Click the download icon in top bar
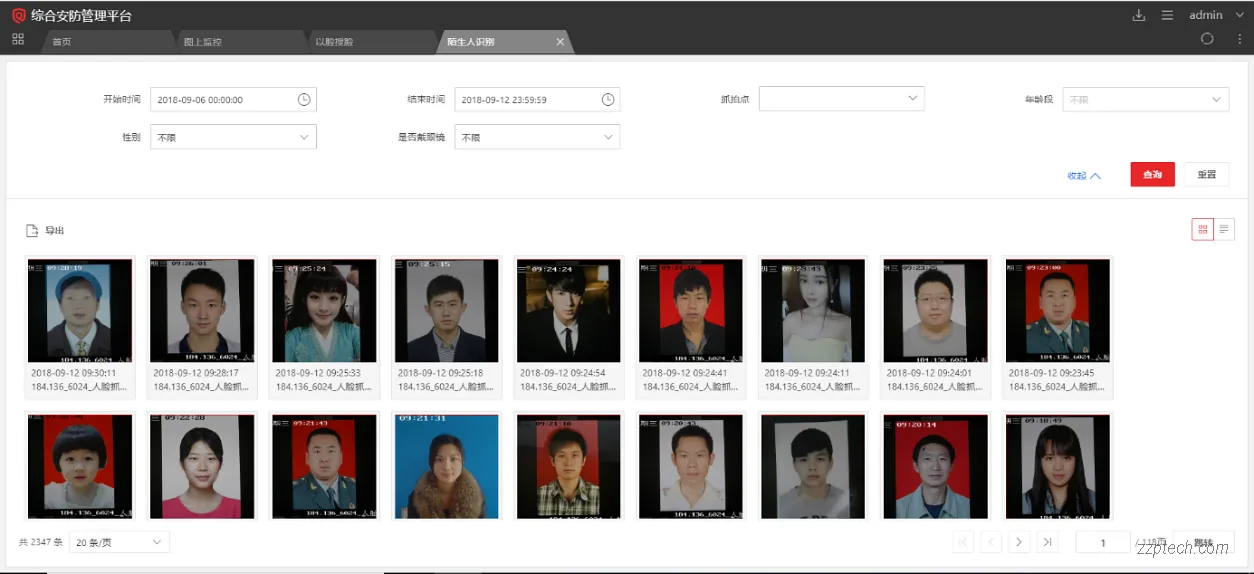The width and height of the screenshot is (1254, 574). click(1138, 15)
